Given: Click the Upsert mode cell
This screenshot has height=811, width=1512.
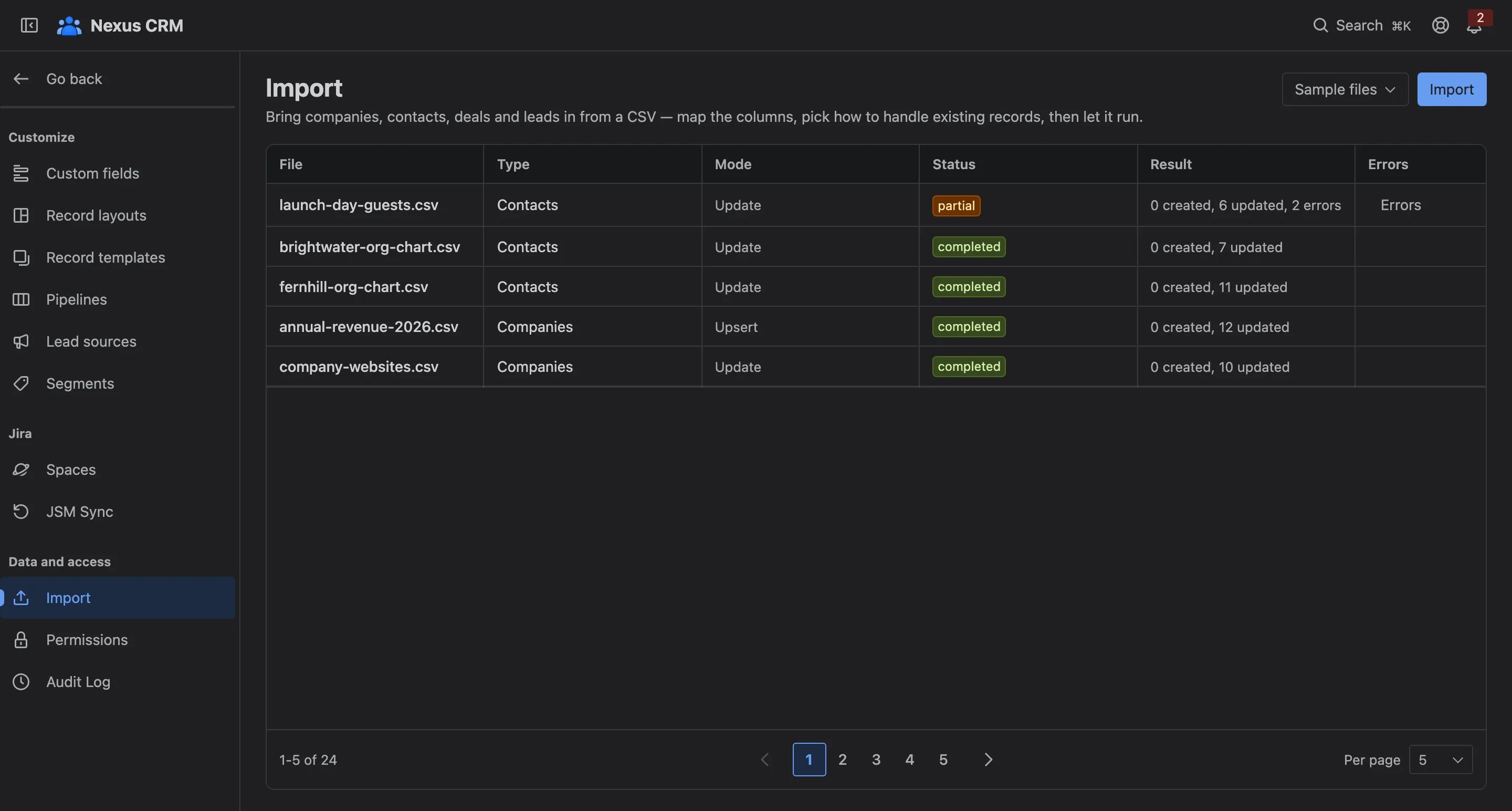Looking at the screenshot, I should 810,327.
